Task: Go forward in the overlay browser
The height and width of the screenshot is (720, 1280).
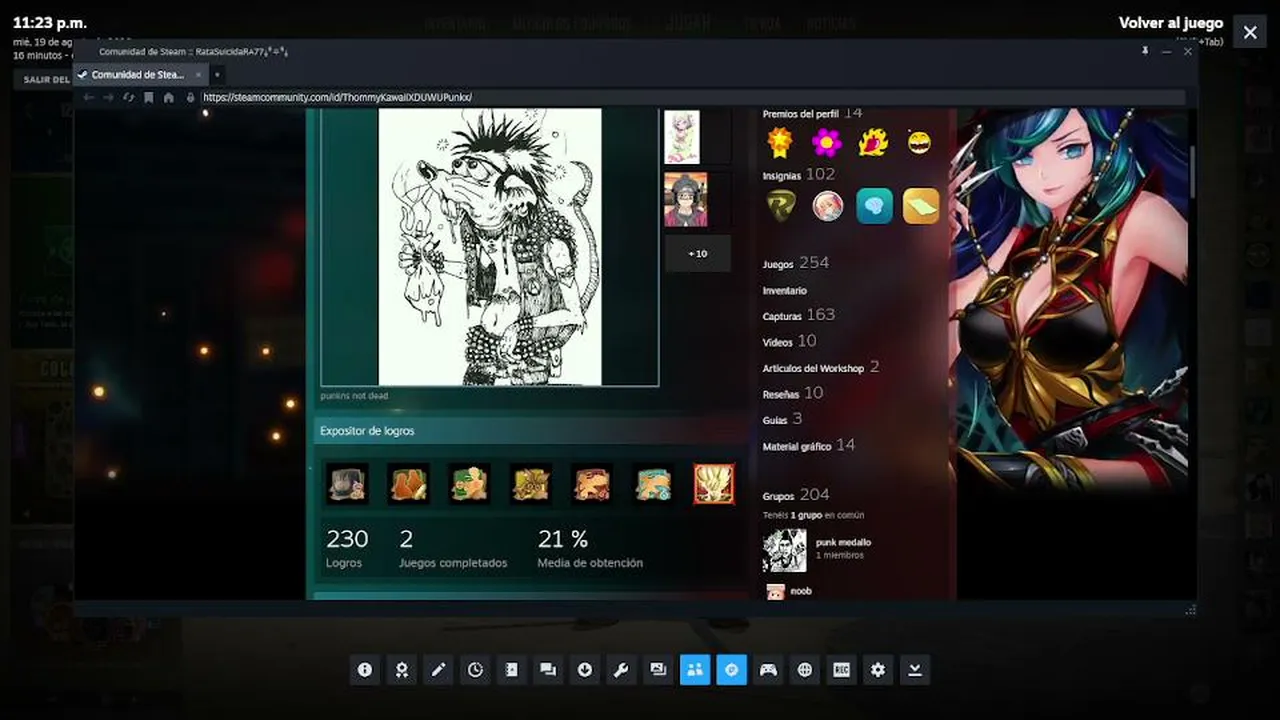Action: [x=108, y=97]
